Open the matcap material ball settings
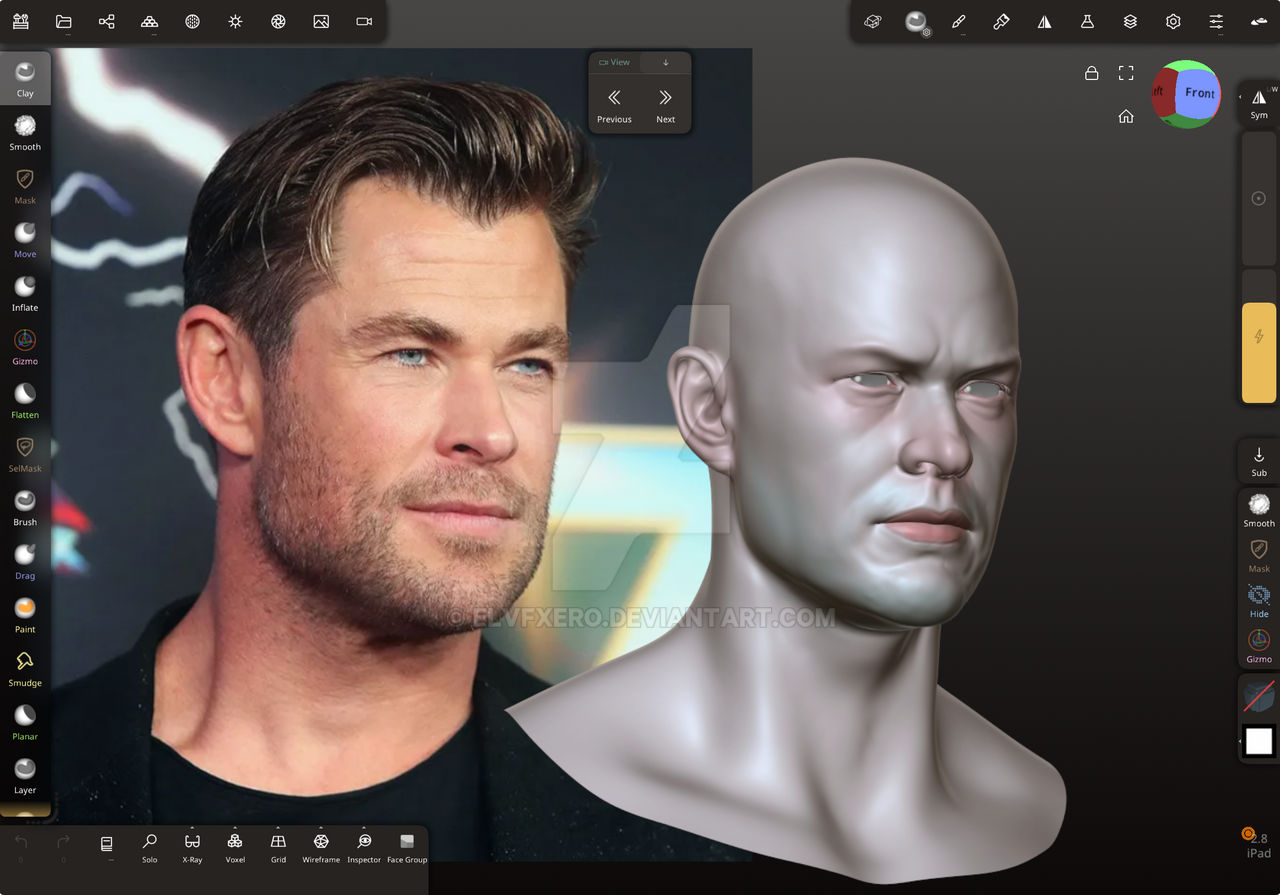The image size is (1280, 895). click(x=917, y=22)
